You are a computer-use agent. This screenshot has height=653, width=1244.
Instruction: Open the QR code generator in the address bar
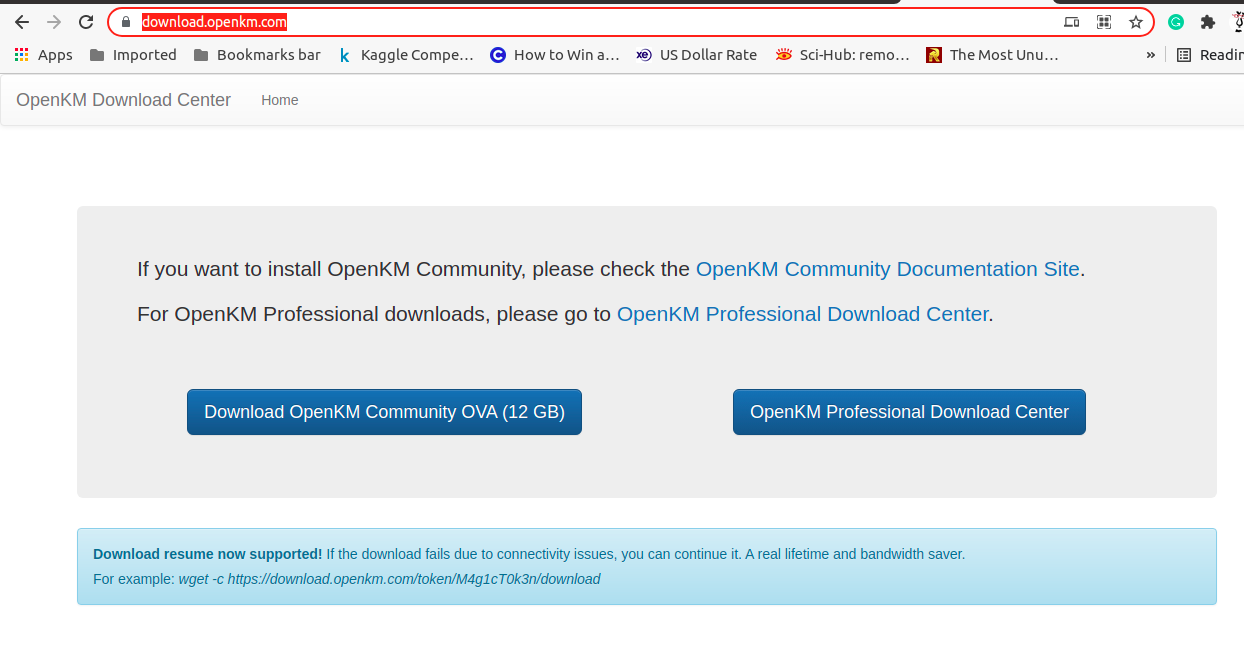click(x=1104, y=21)
